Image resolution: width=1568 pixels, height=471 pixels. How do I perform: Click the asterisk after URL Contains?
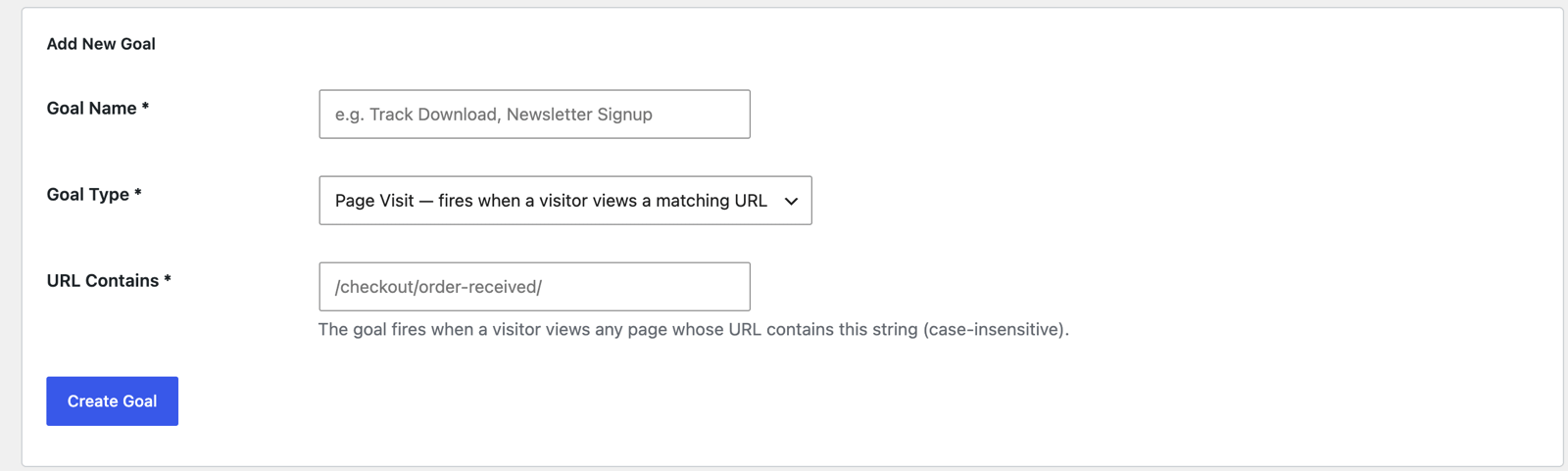168,279
